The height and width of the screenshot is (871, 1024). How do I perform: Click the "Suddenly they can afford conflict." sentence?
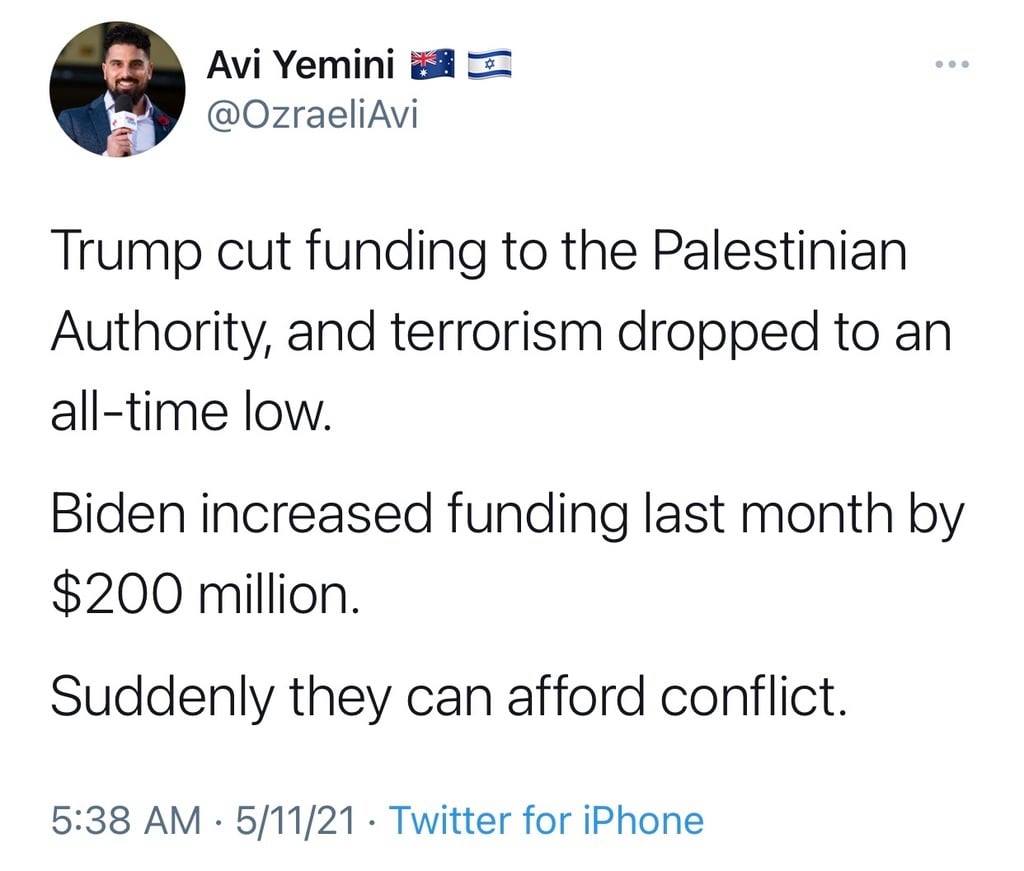pos(449,695)
